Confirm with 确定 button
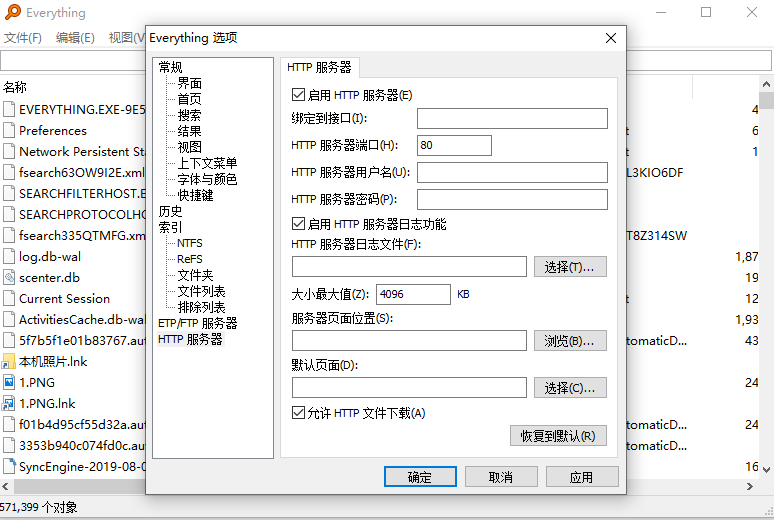The height and width of the screenshot is (520, 774). point(420,477)
